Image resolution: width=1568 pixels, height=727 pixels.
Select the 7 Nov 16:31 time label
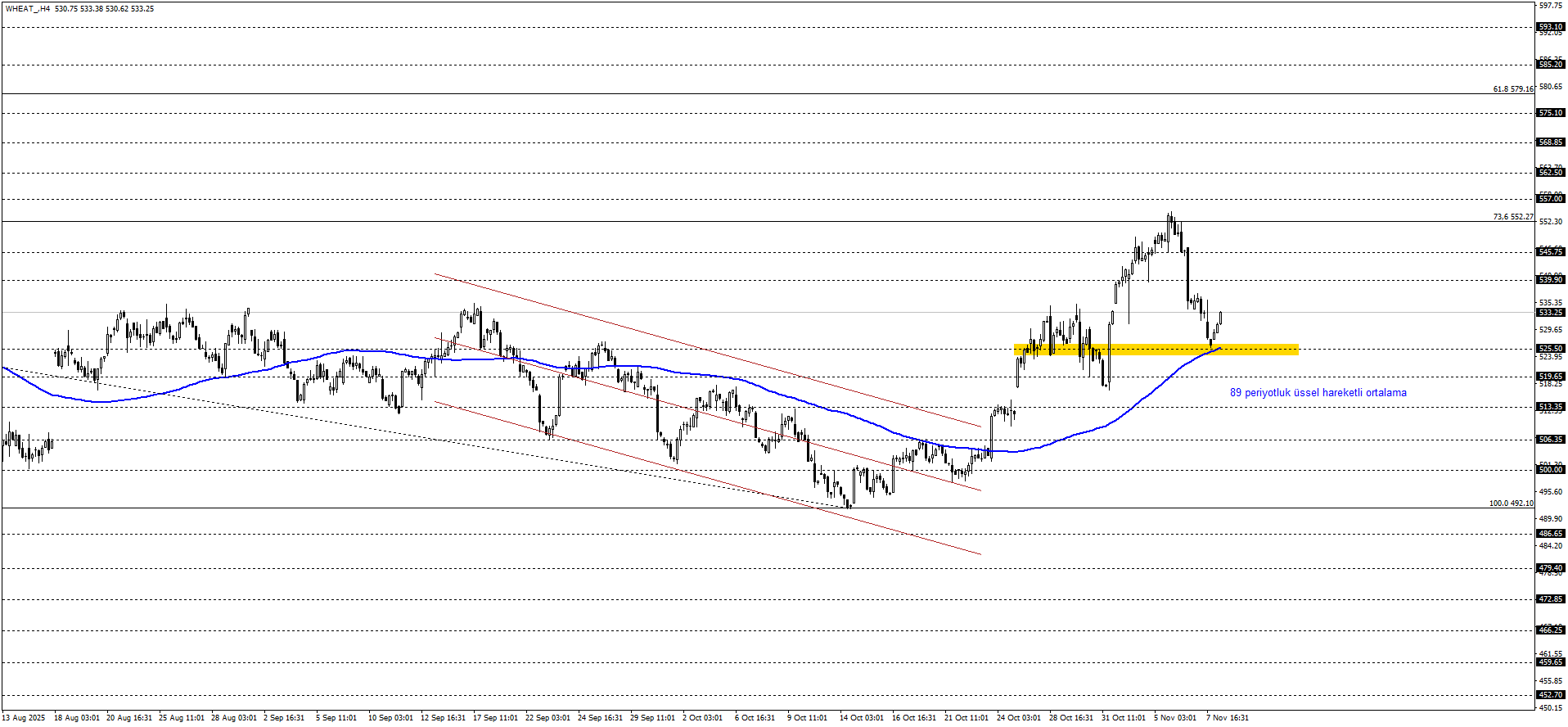click(x=1228, y=718)
